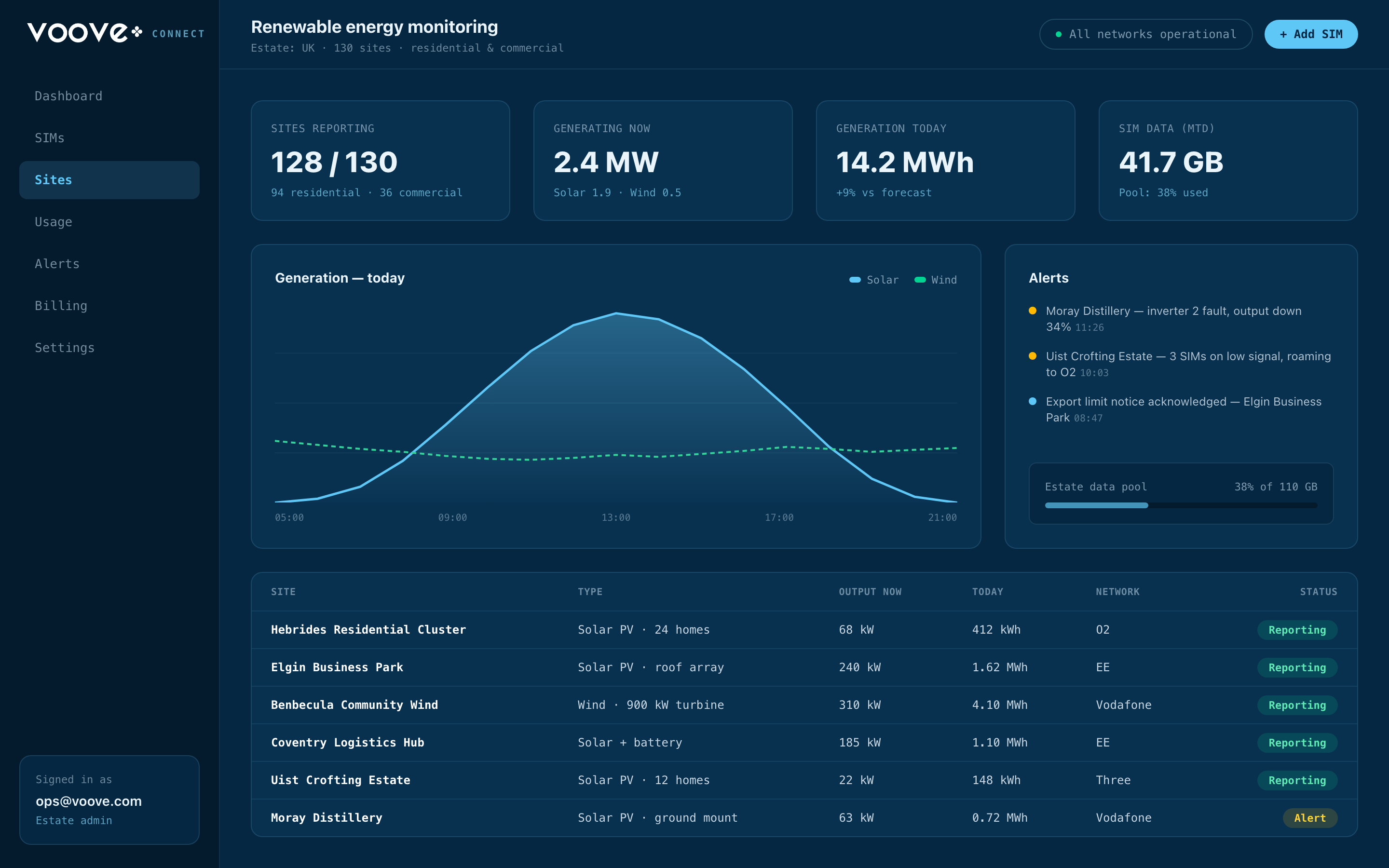Open Moray Distillery inverter fault alert
The height and width of the screenshot is (868, 1389).
[x=1181, y=319]
